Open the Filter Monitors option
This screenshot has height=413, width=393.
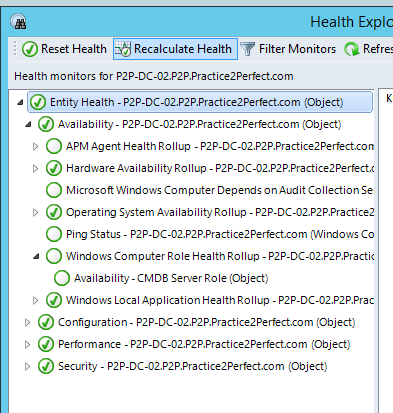click(288, 49)
